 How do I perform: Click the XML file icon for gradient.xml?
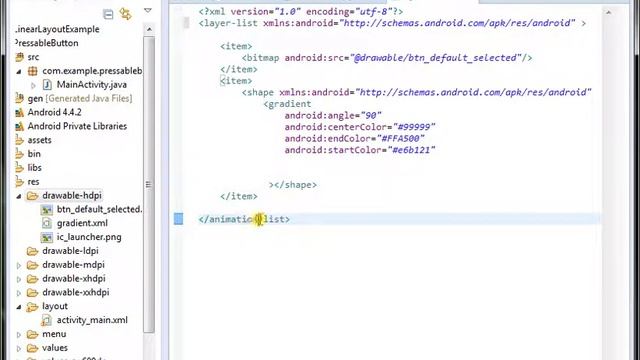point(47,223)
